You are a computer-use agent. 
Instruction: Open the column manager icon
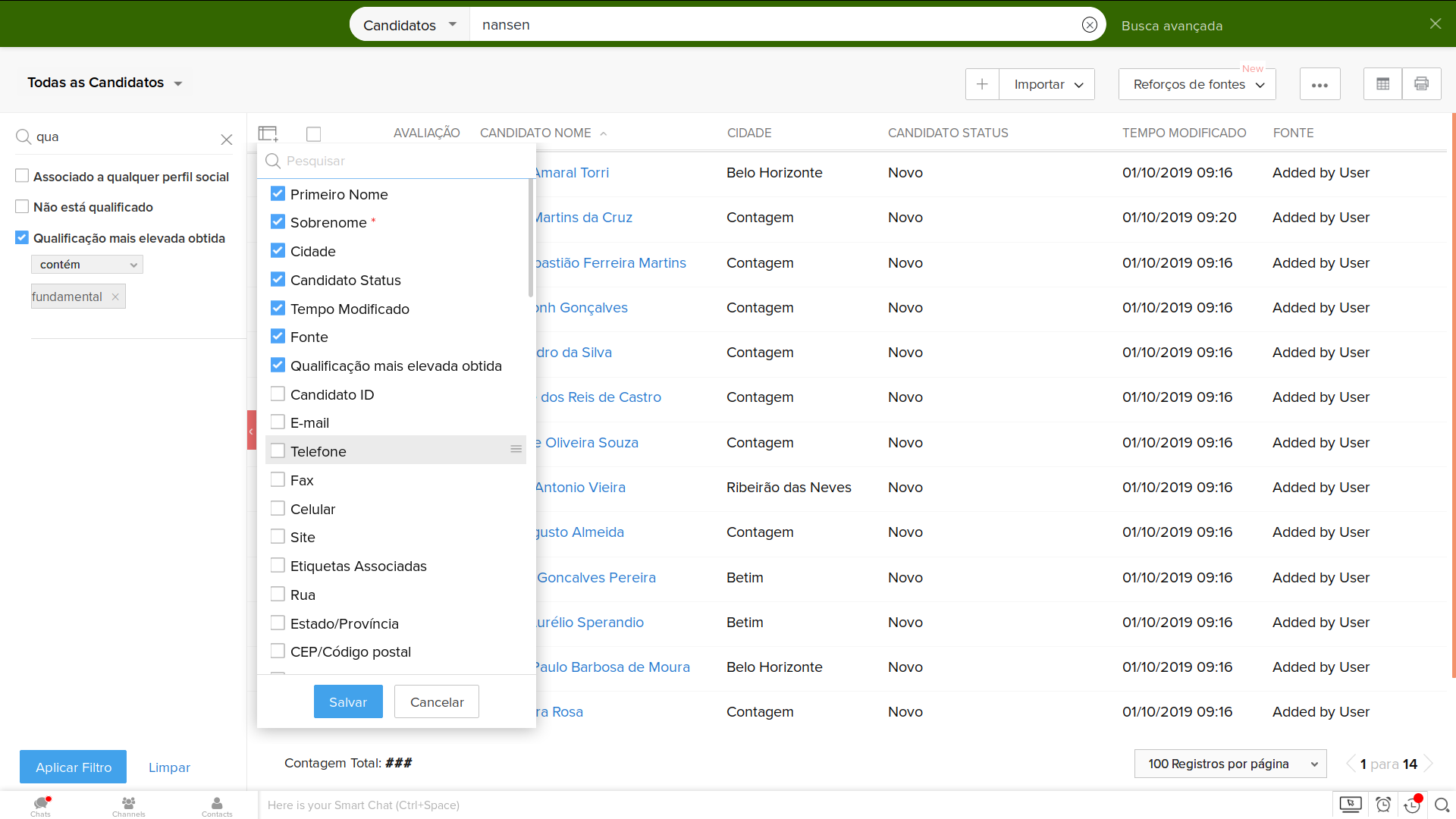268,133
